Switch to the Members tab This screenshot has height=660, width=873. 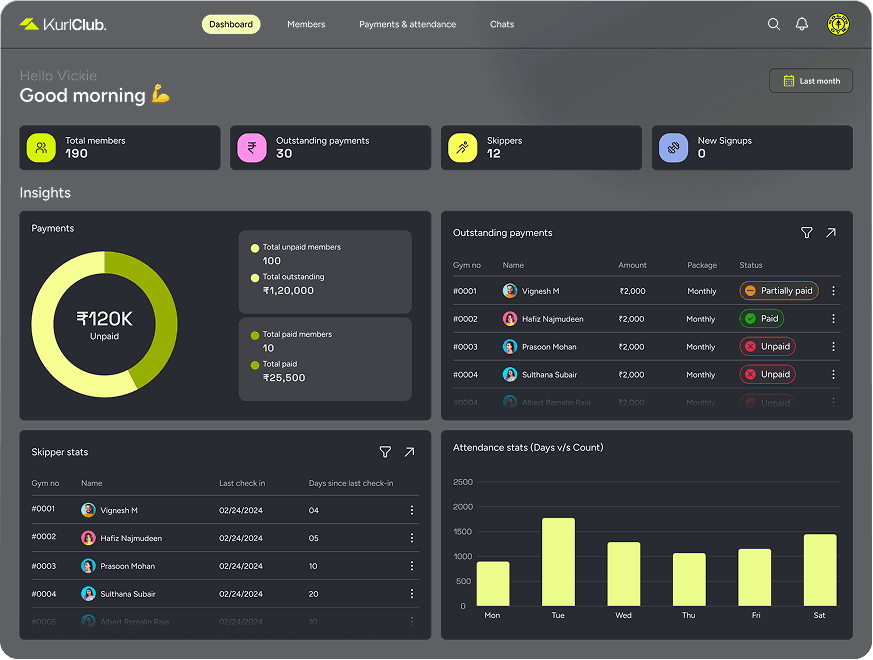tap(306, 24)
